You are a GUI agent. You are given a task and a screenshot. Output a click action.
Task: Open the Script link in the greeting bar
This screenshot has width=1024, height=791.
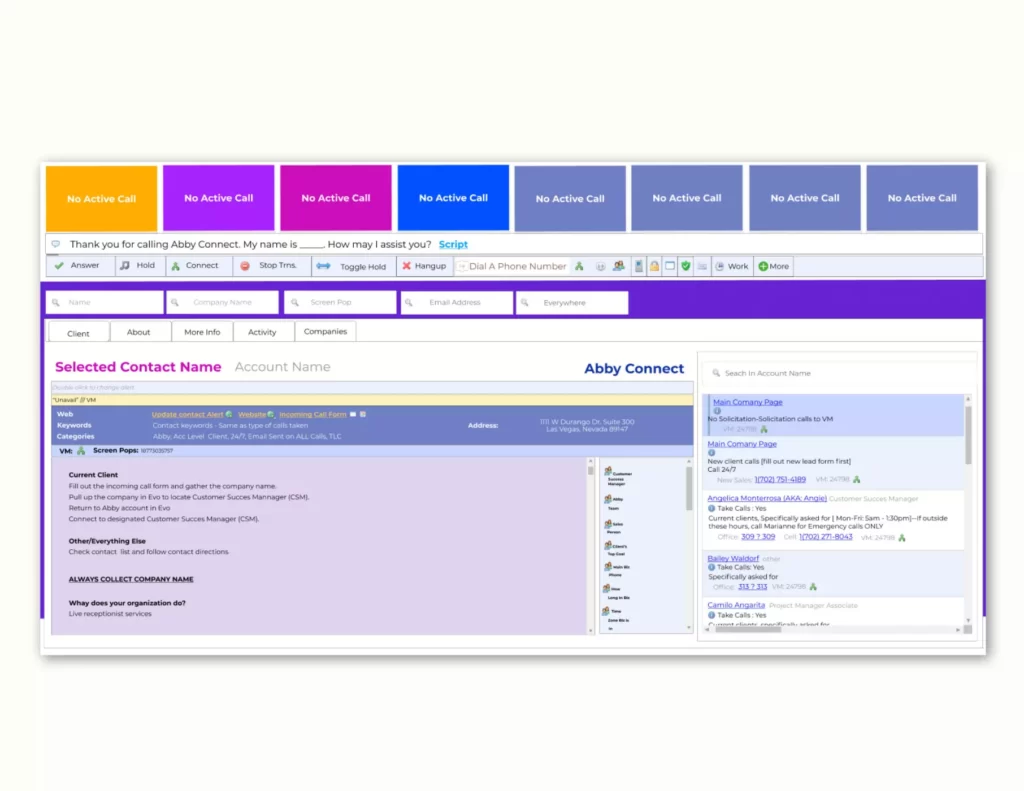pyautogui.click(x=453, y=244)
